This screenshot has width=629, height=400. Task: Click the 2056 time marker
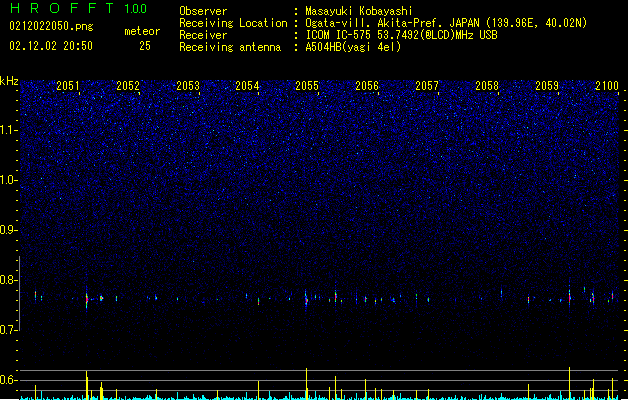(367, 85)
